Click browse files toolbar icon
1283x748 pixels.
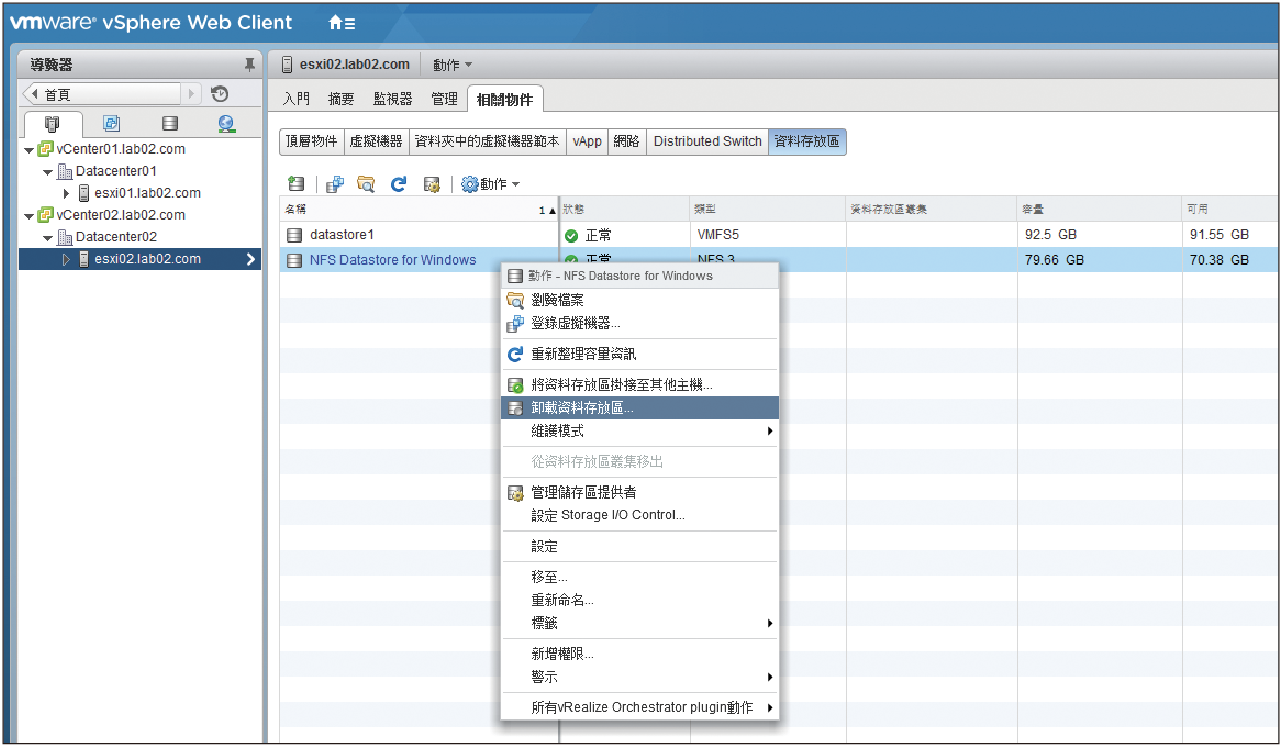[366, 184]
